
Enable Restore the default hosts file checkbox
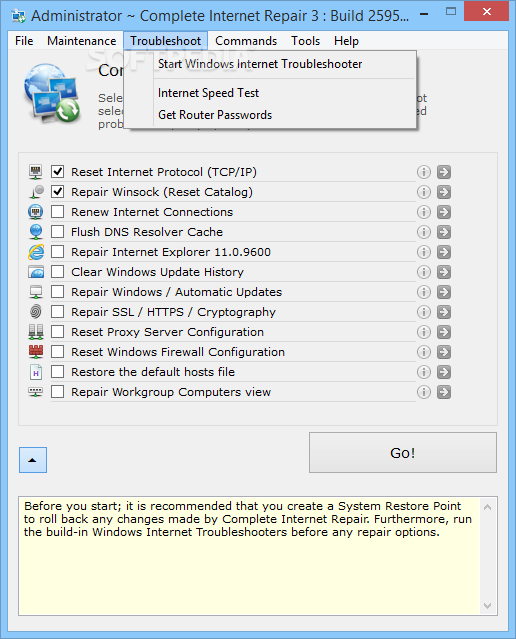coord(57,371)
